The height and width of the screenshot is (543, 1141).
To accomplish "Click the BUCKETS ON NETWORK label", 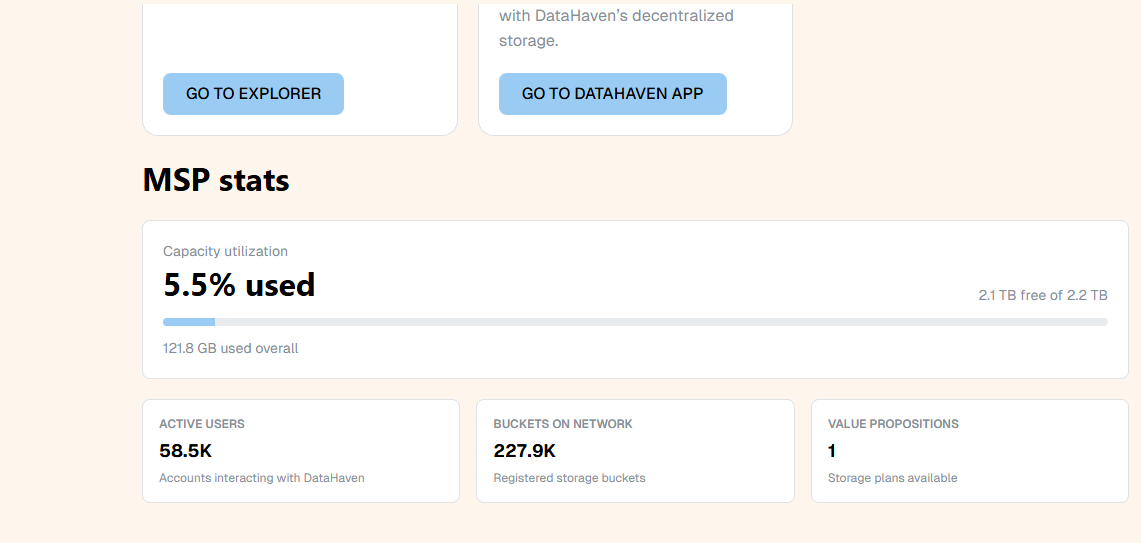I will 563,424.
